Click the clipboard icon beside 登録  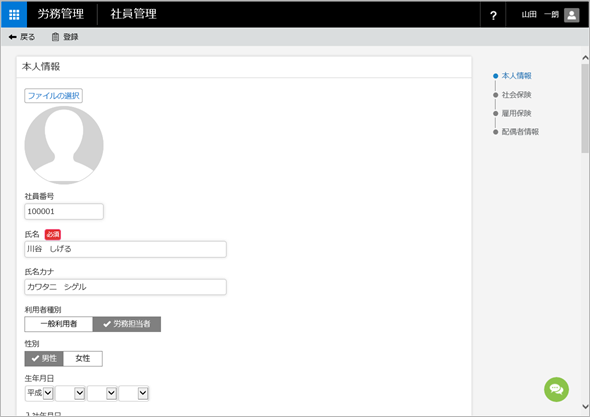click(x=55, y=37)
